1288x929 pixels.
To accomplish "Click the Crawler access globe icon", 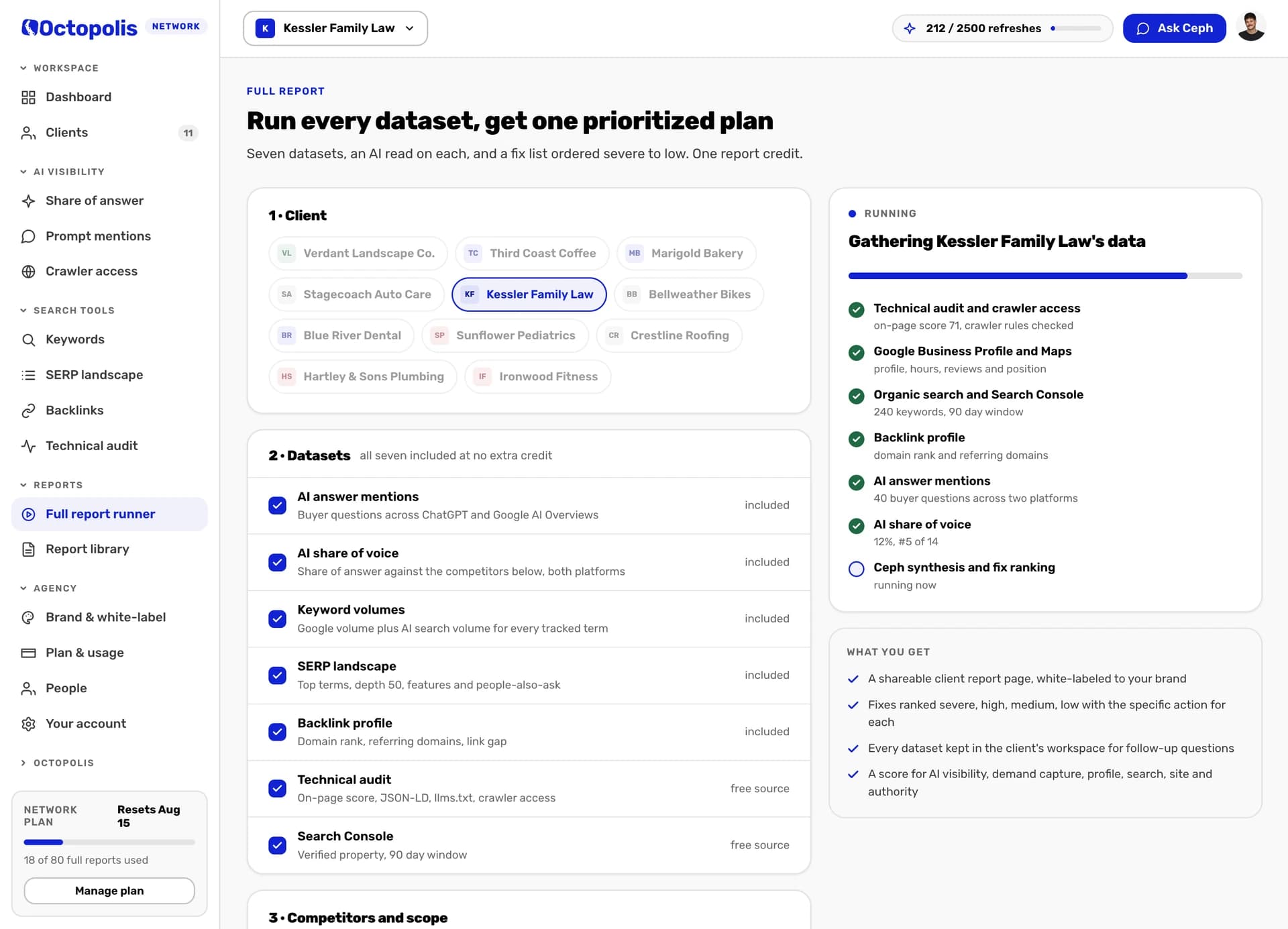I will [x=28, y=272].
